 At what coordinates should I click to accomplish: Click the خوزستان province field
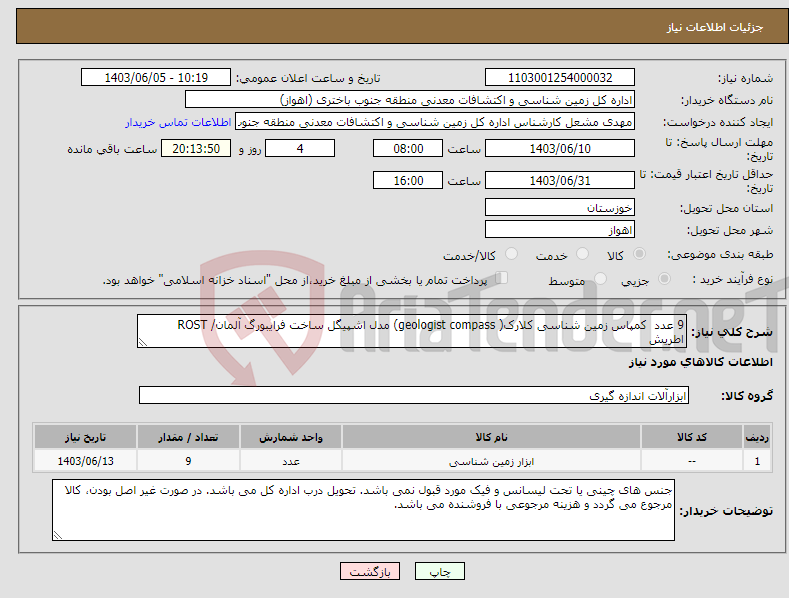click(560, 207)
